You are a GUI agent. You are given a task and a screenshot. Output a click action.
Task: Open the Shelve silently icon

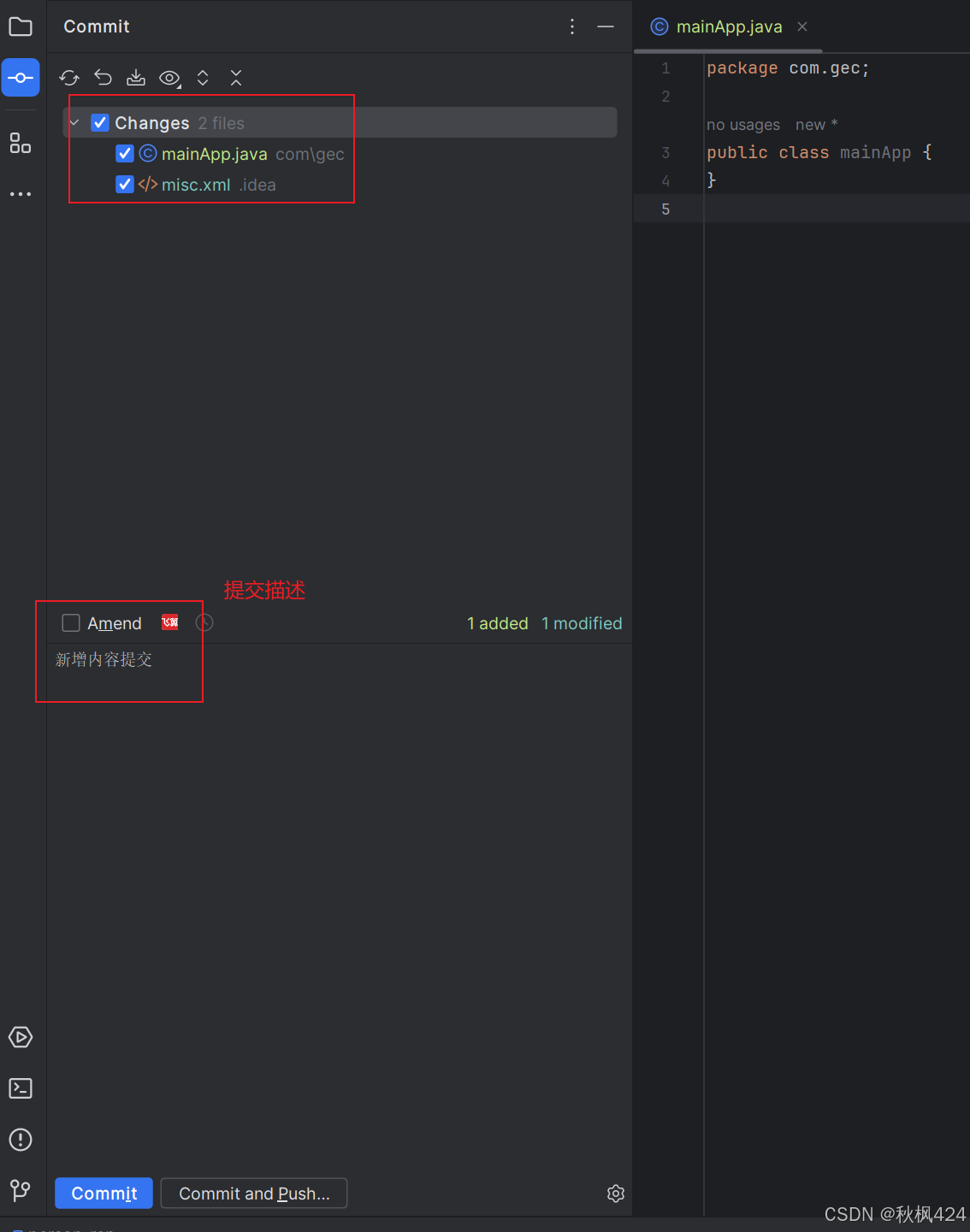[x=136, y=78]
